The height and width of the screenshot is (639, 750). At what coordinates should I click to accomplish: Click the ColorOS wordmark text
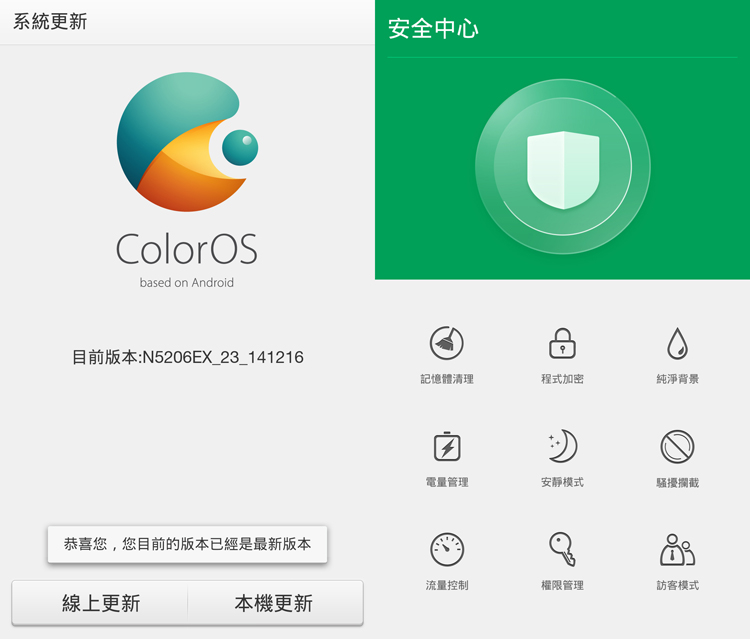[x=187, y=249]
